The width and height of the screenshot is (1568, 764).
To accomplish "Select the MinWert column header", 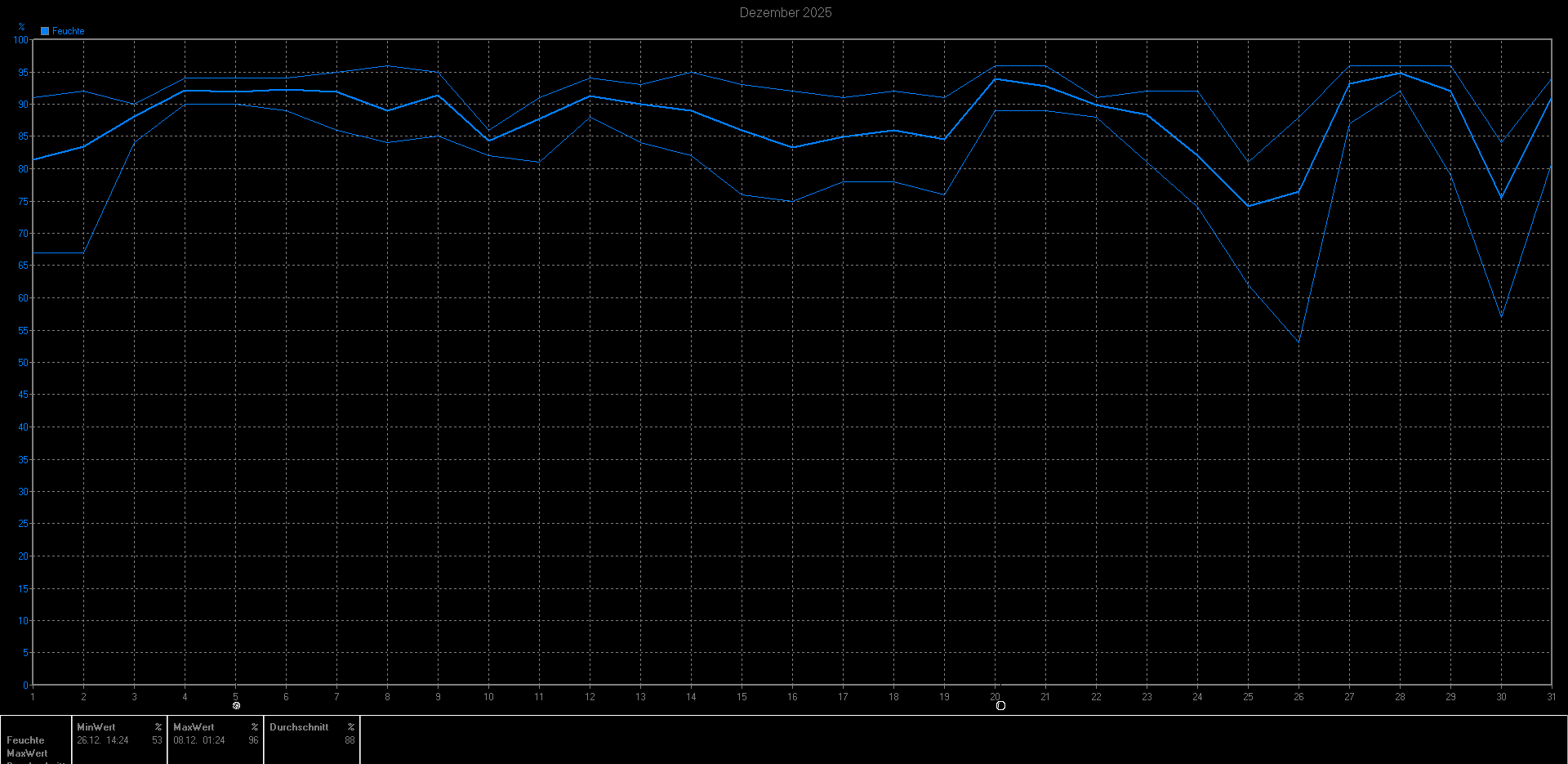I will [96, 727].
